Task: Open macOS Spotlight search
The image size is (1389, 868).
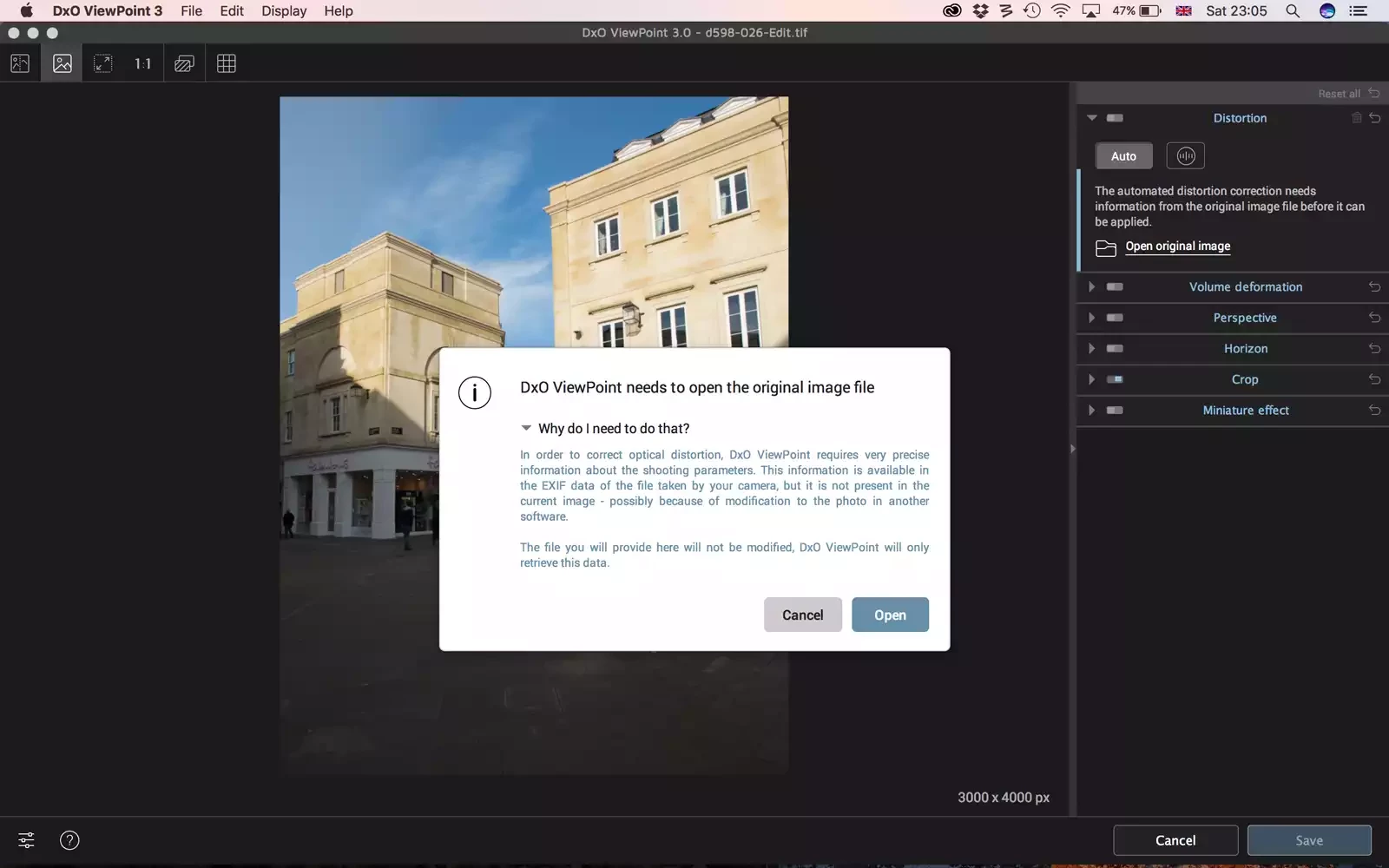Action: (x=1293, y=11)
